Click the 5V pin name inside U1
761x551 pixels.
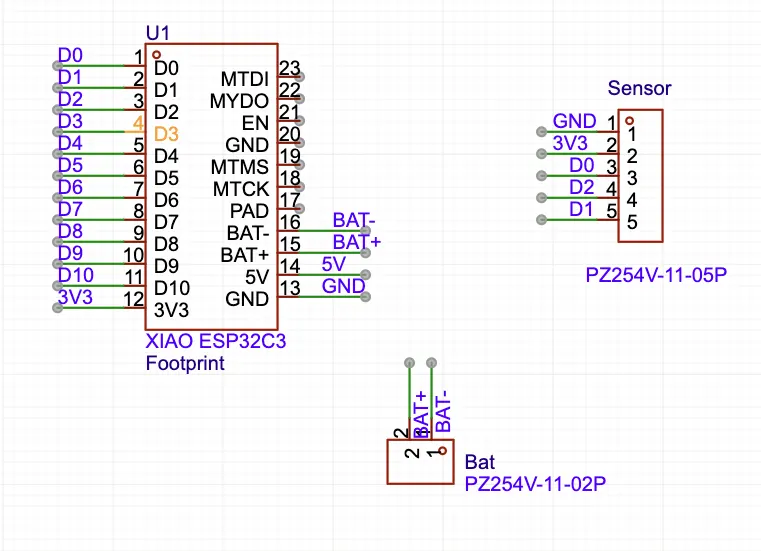coord(257,277)
